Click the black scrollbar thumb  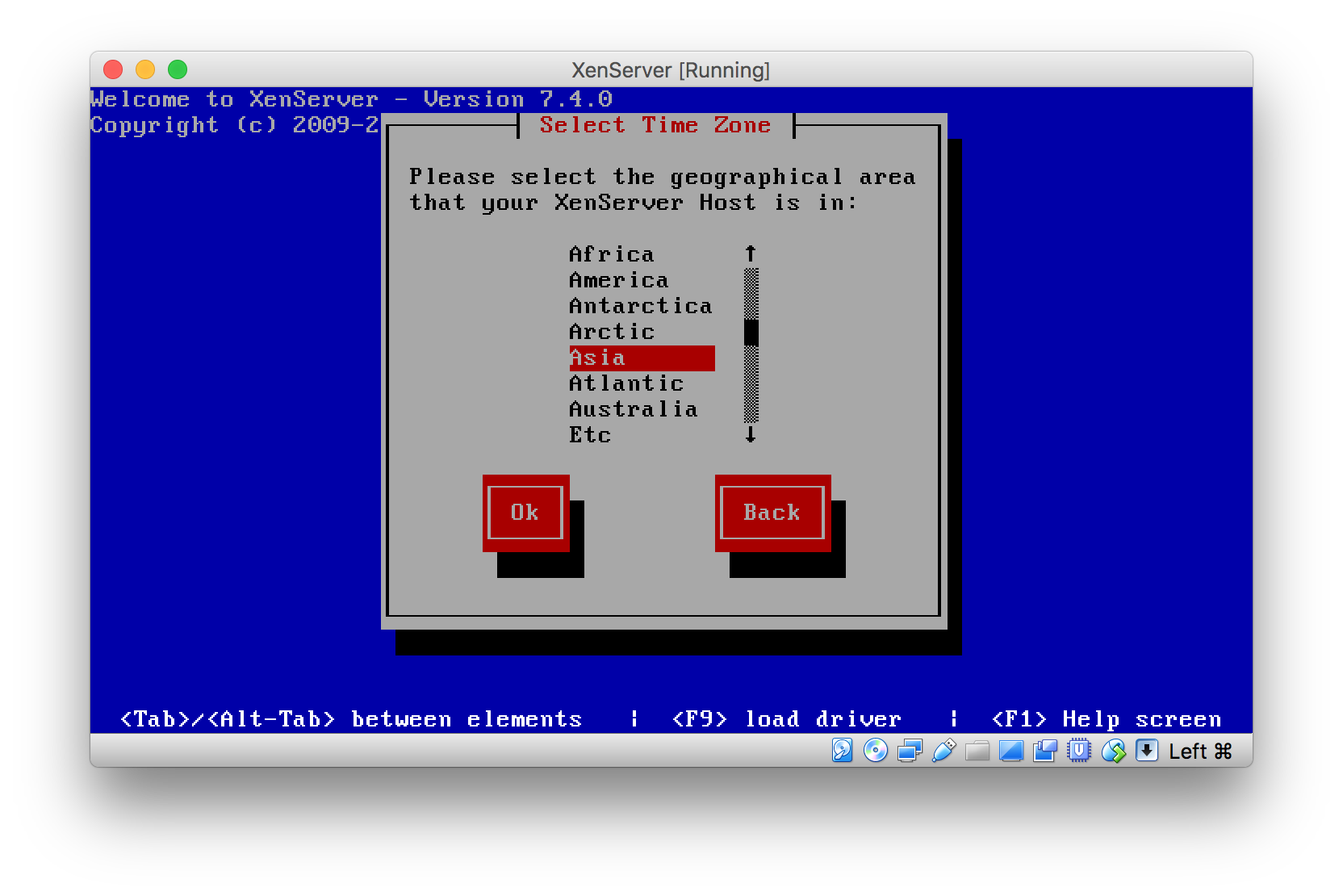click(751, 332)
